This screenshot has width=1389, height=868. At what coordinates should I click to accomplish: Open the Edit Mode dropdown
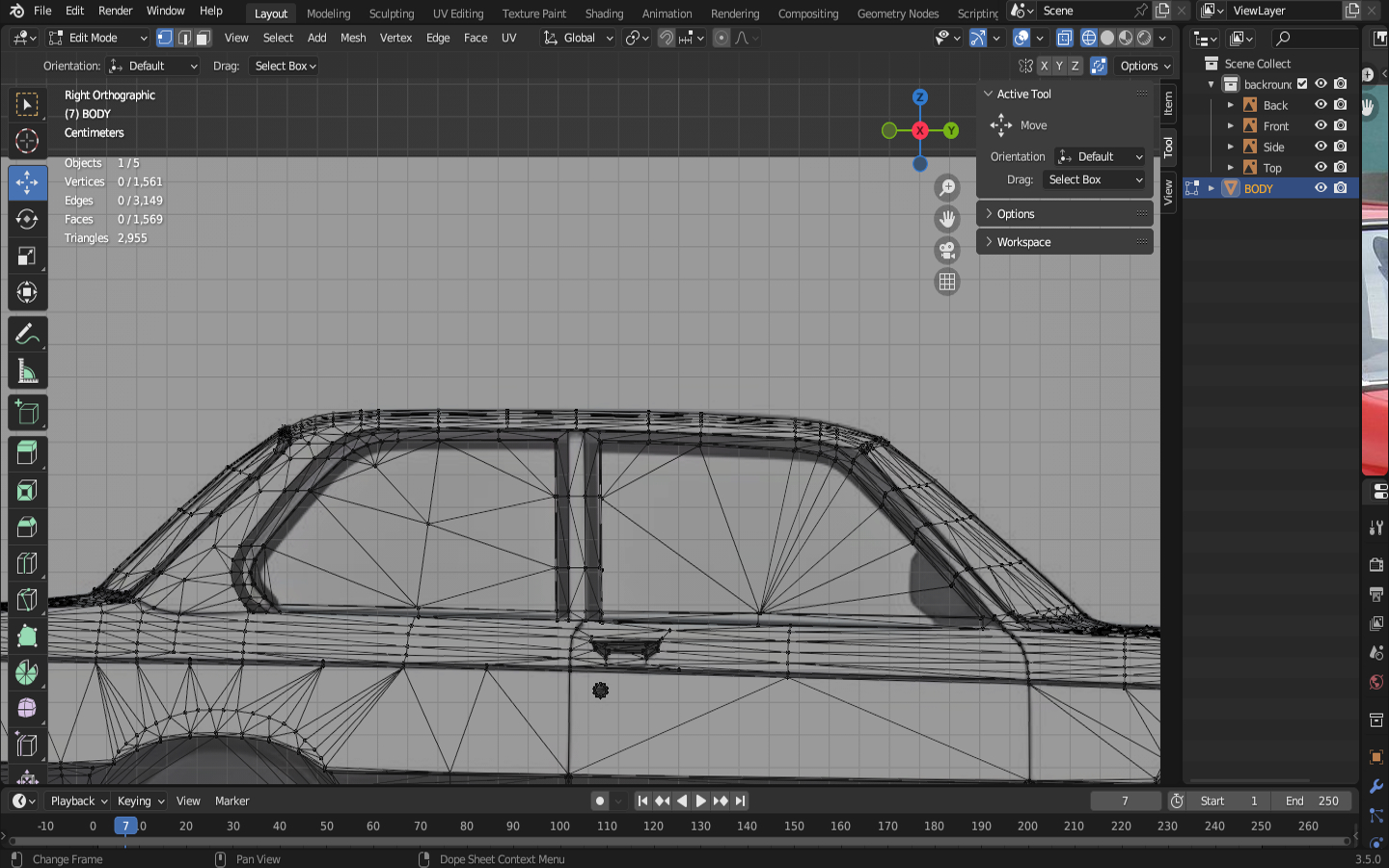click(x=98, y=39)
